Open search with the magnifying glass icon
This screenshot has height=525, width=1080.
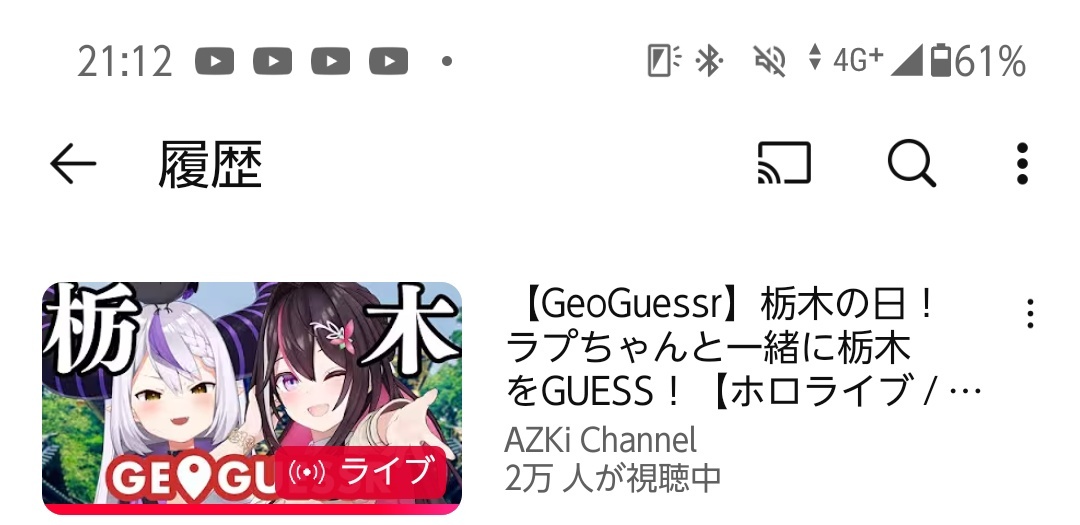(911, 164)
